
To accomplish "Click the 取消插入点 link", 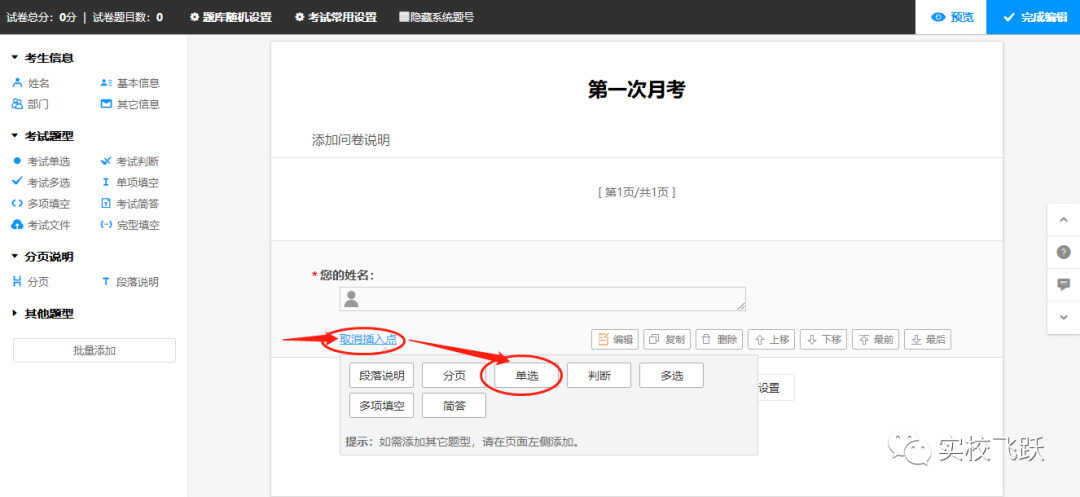I will coord(368,339).
